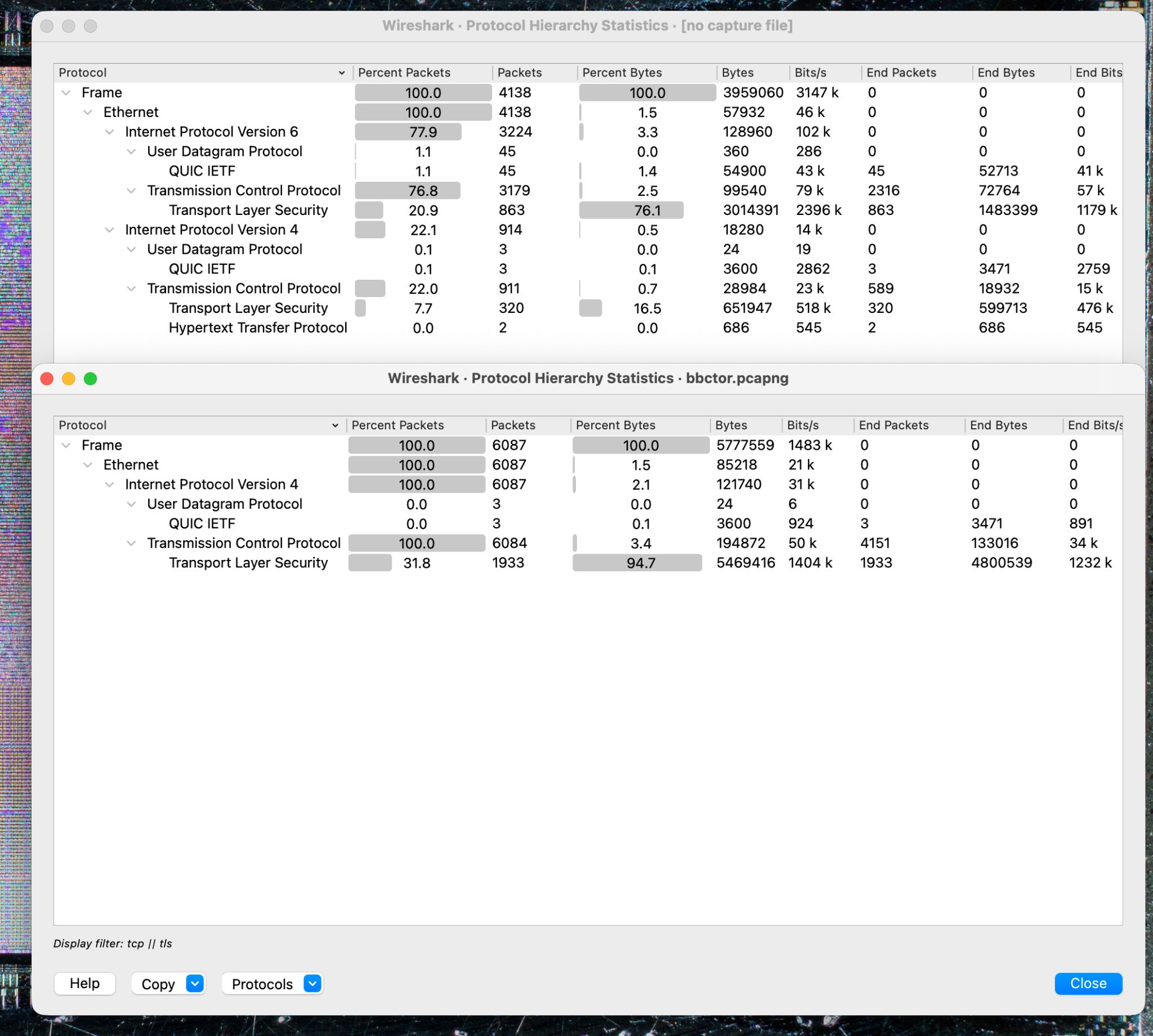This screenshot has width=1153, height=1036.
Task: Sort by Protocol column in no capture file window
Action: click(203, 73)
